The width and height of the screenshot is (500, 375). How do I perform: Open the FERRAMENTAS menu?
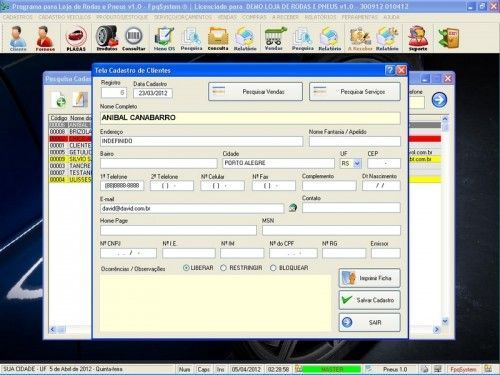pyautogui.click(x=360, y=17)
